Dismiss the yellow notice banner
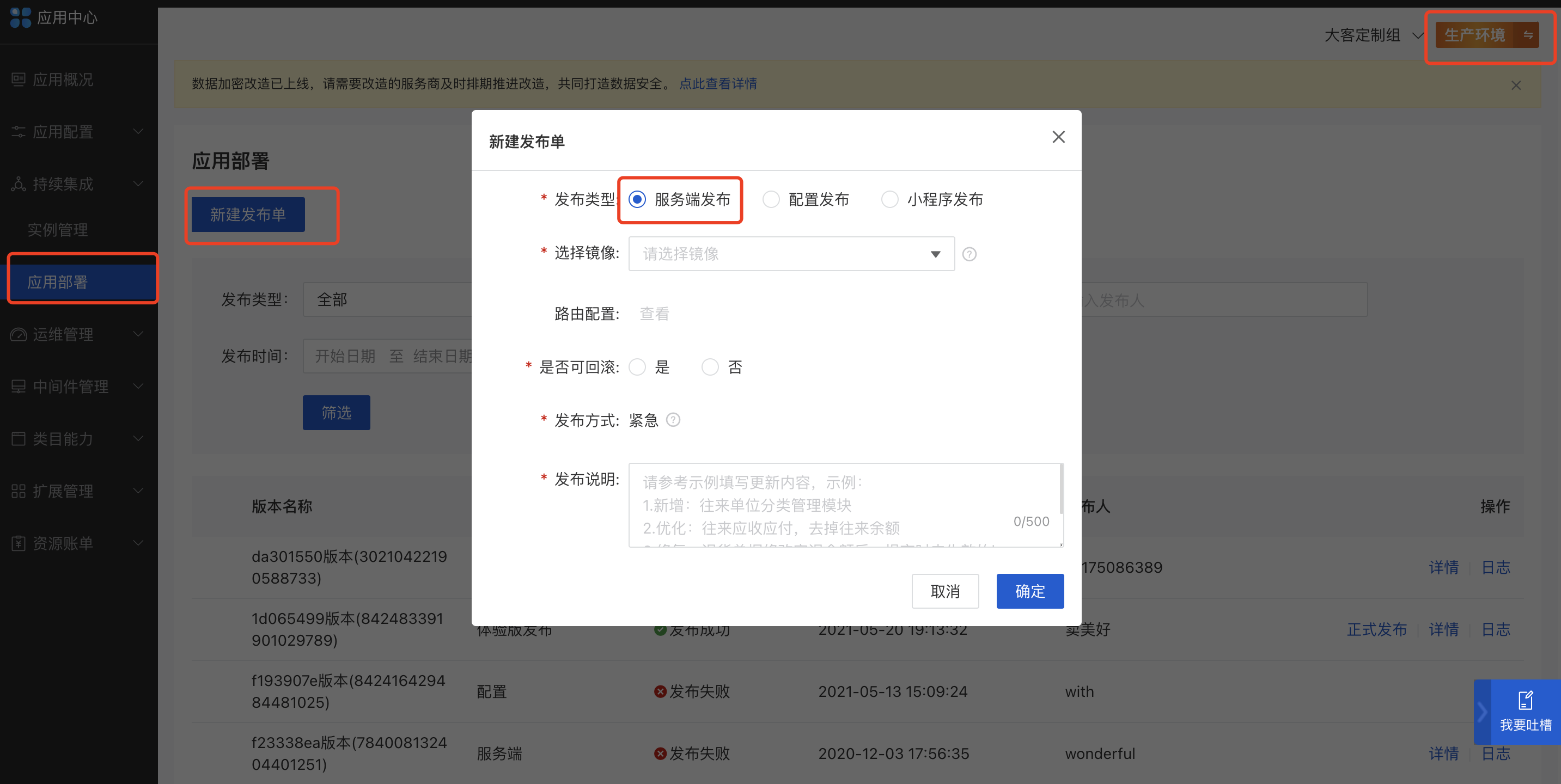The width and height of the screenshot is (1561, 784). 1516,85
